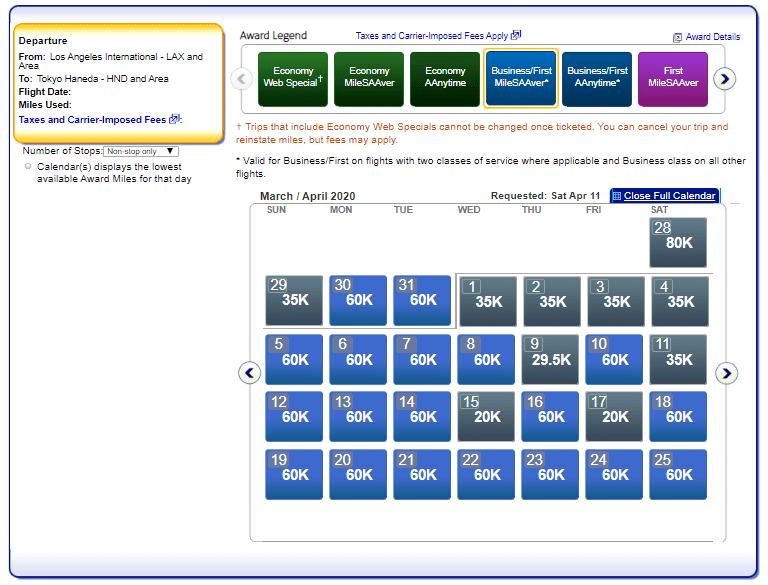
Task: Click the info icon next to sidebar Taxes fees
Action: click(174, 119)
